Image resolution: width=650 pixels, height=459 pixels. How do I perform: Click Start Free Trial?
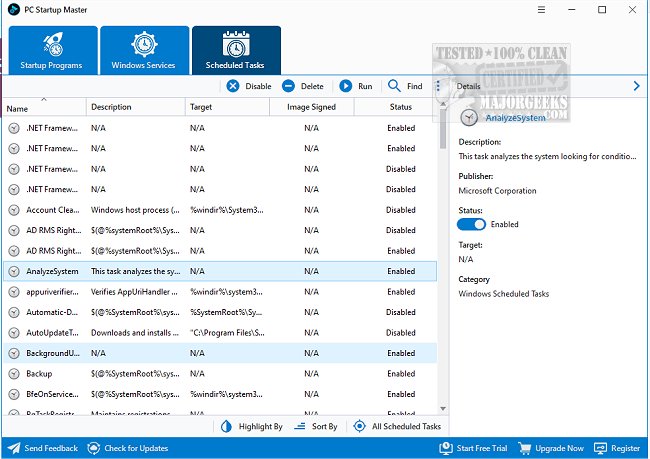(473, 448)
